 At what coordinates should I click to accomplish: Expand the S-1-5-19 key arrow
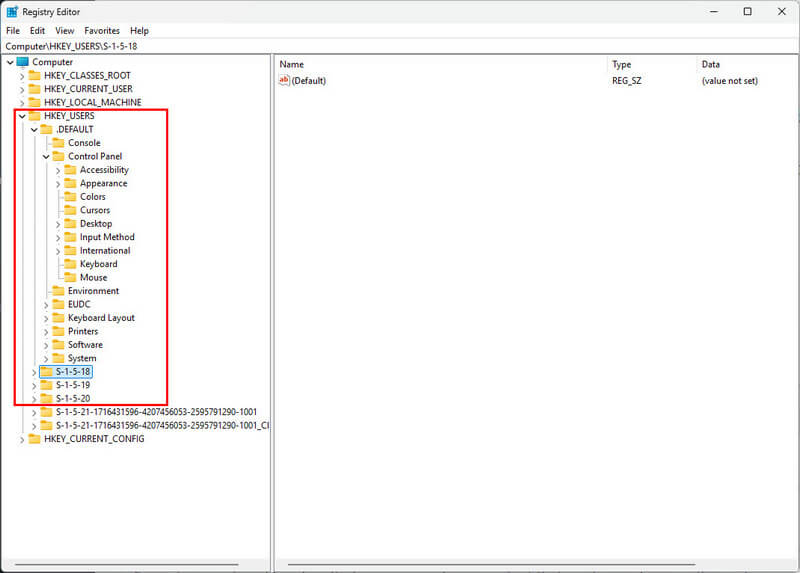pos(34,386)
